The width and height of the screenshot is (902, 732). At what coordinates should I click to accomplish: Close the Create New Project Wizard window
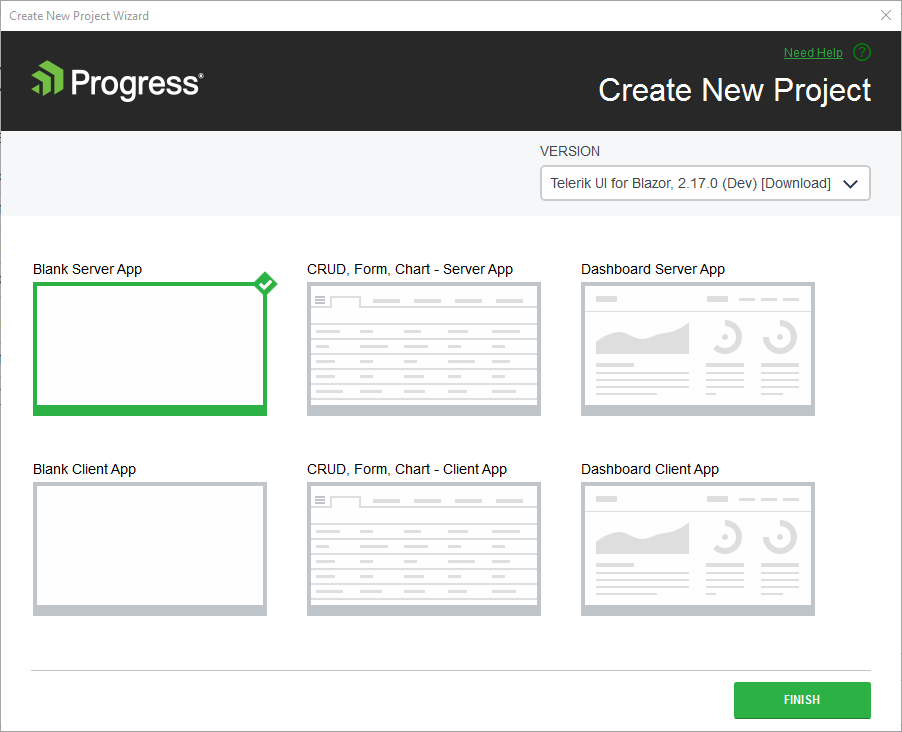(x=886, y=16)
